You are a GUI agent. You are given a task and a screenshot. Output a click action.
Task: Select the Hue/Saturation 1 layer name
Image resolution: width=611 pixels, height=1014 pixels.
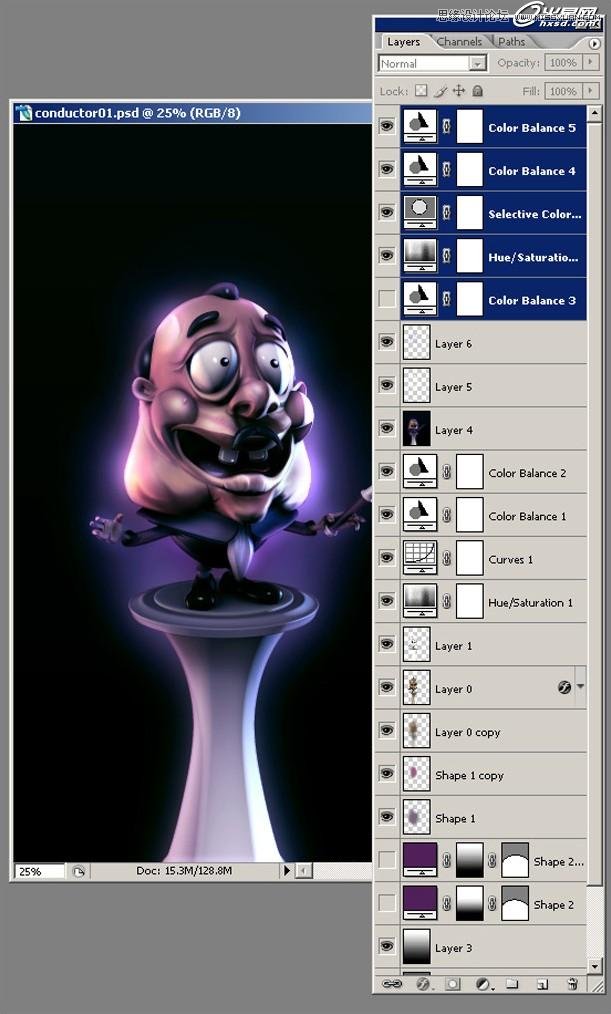point(530,602)
